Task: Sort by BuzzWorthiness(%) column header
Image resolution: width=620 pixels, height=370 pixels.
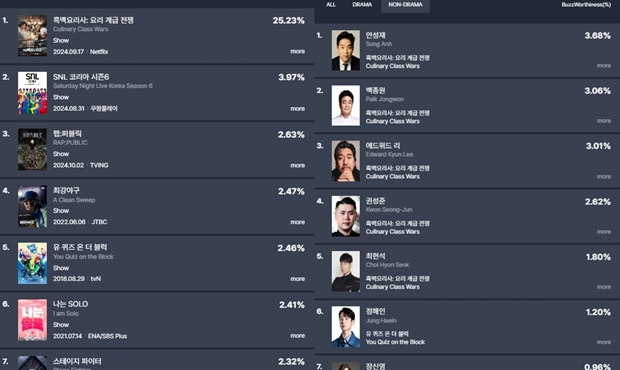Action: 586,5
